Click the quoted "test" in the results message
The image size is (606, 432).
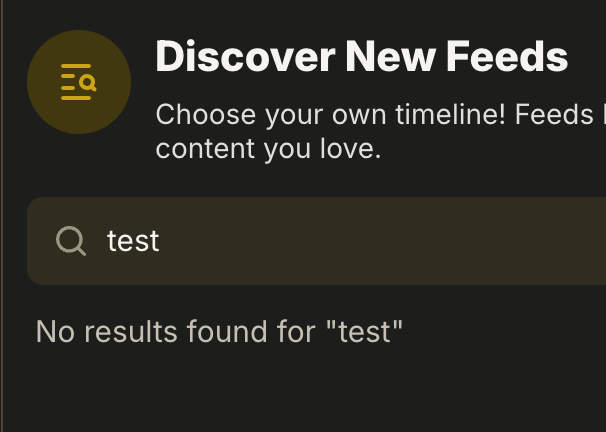tap(364, 332)
